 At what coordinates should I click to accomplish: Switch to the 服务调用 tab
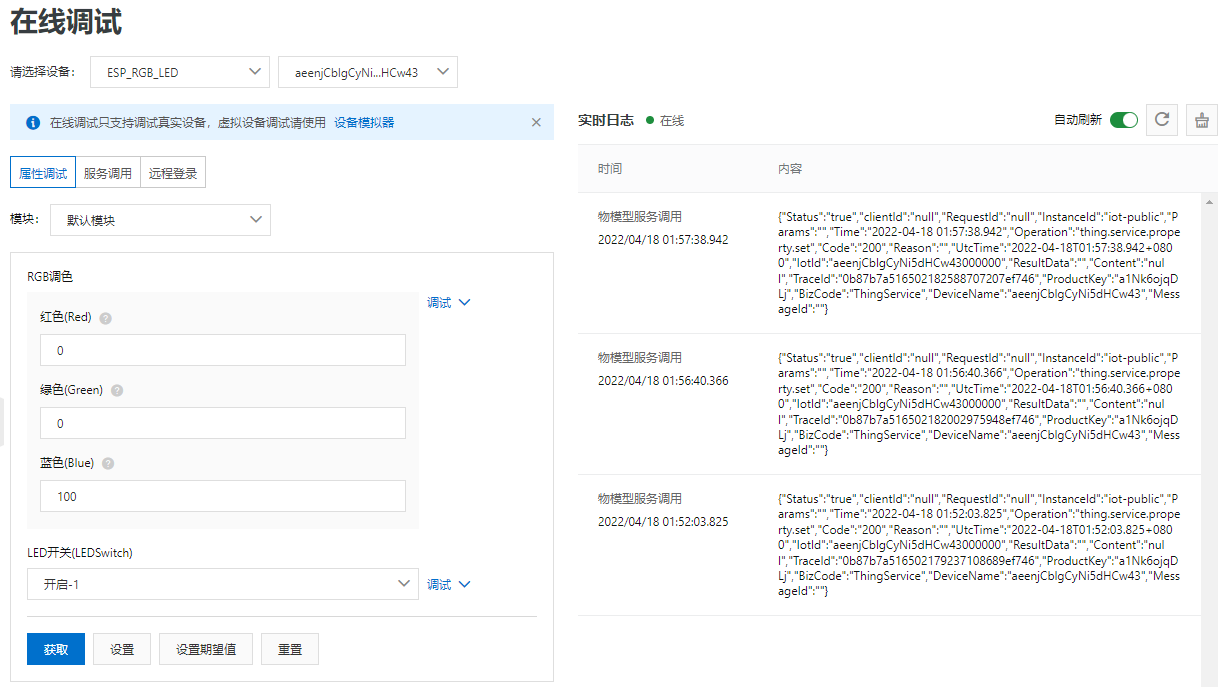pos(108,173)
